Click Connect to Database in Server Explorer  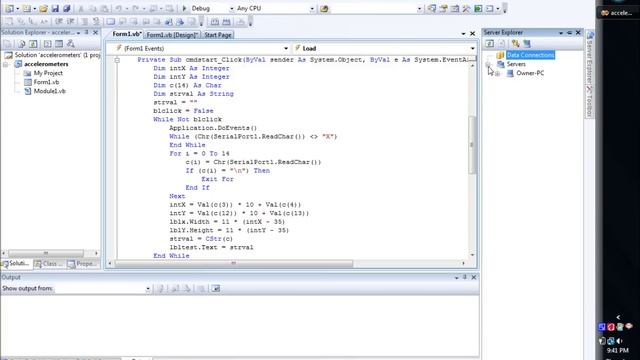[516, 43]
